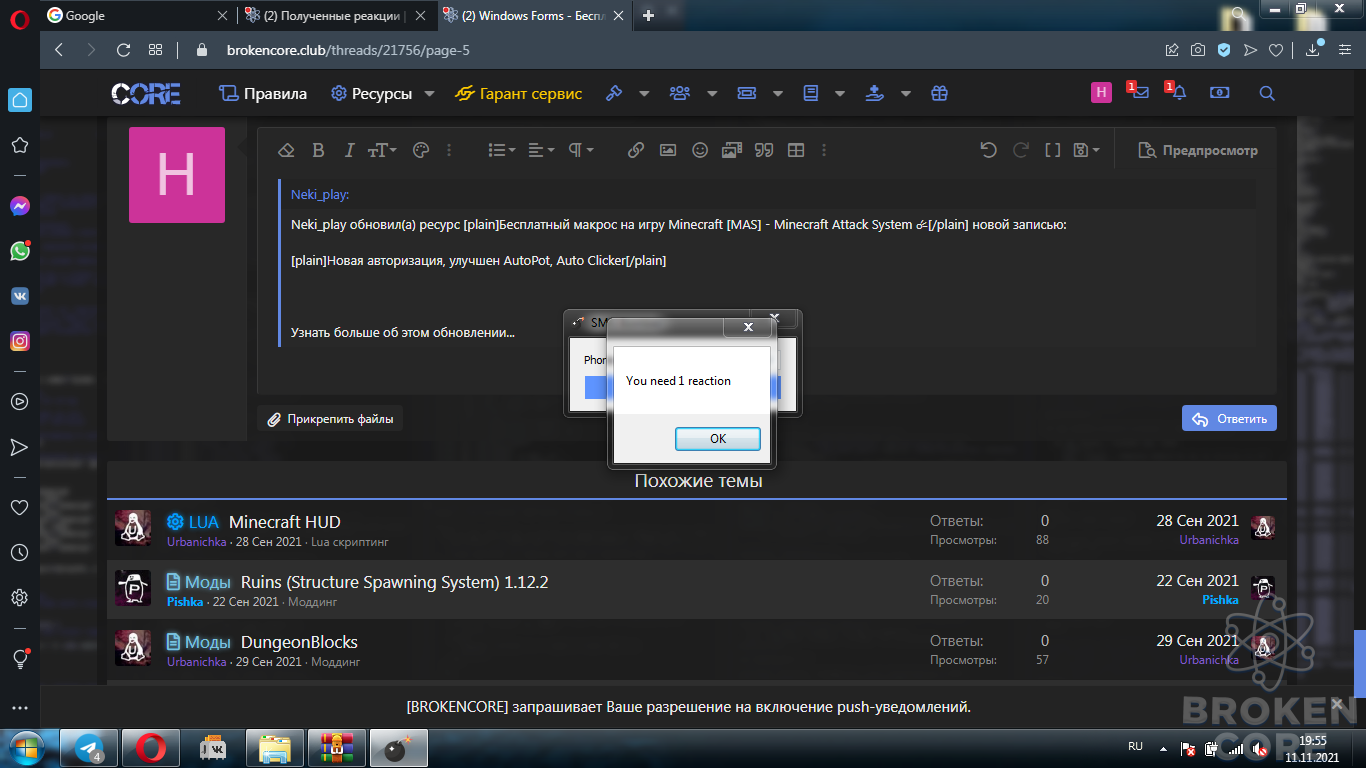Viewport: 1366px width, 768px height.
Task: Expand the Ресурсы dropdown arrow
Action: [429, 93]
